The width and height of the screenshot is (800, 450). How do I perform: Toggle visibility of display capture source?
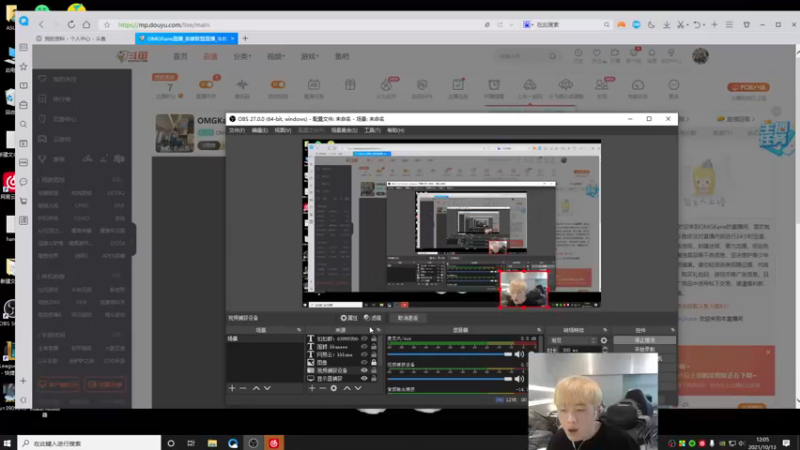click(x=364, y=379)
